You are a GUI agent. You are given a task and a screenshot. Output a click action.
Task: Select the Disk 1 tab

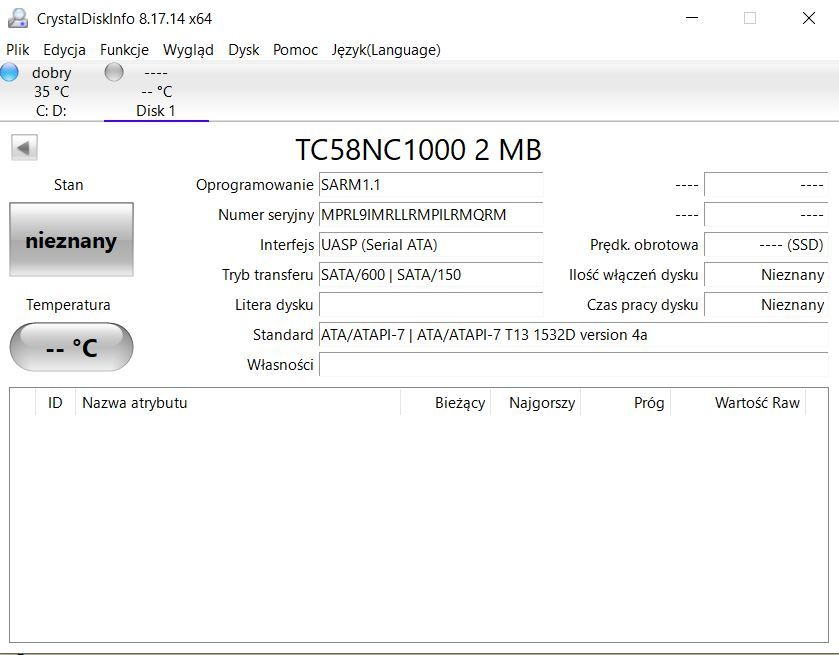click(156, 91)
